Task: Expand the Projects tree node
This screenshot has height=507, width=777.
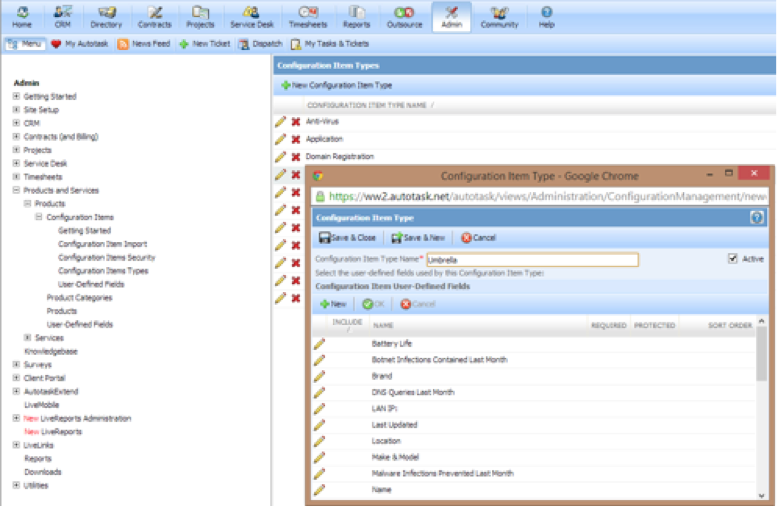Action: tap(16, 150)
